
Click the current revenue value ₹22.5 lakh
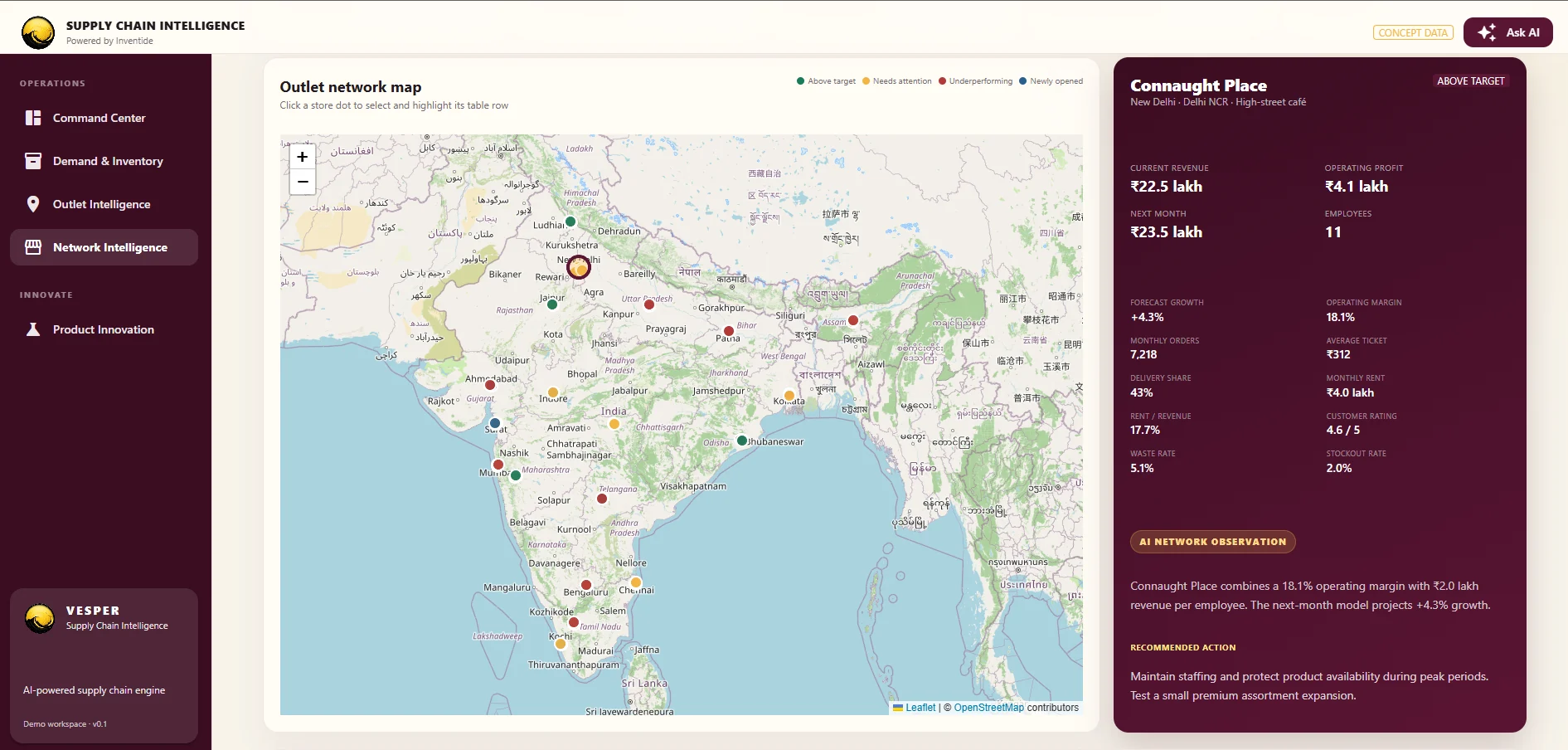click(1166, 187)
